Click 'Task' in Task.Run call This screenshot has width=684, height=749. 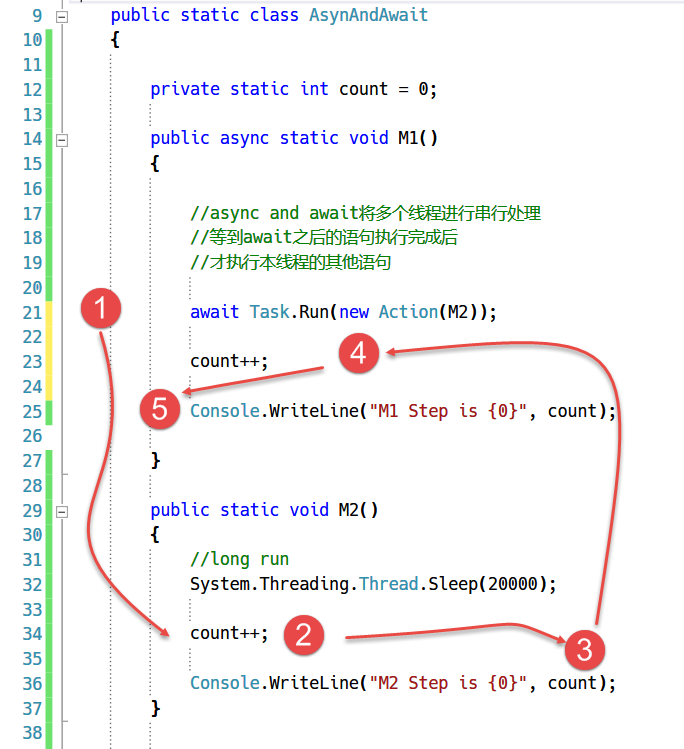click(269, 312)
